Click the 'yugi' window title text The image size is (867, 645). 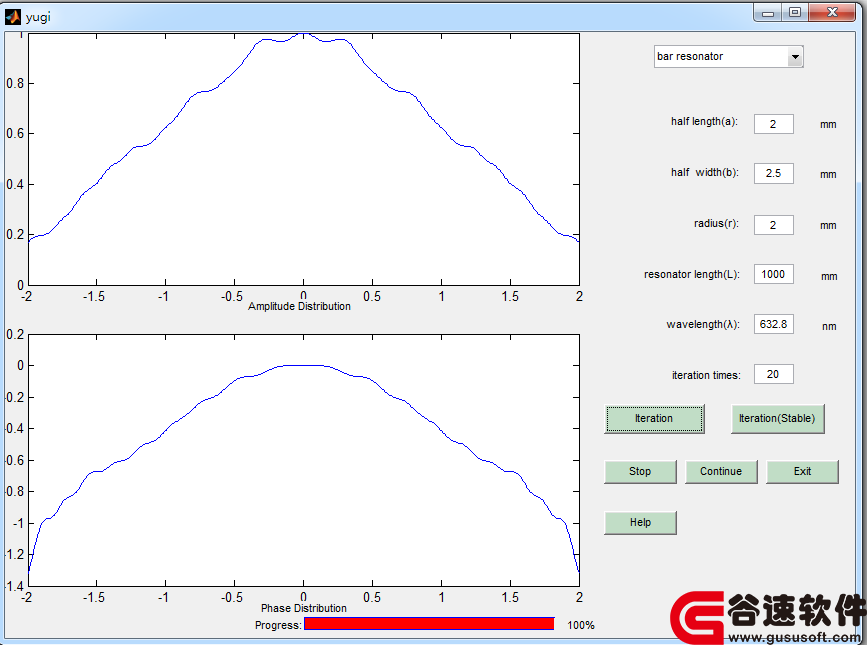coord(38,17)
